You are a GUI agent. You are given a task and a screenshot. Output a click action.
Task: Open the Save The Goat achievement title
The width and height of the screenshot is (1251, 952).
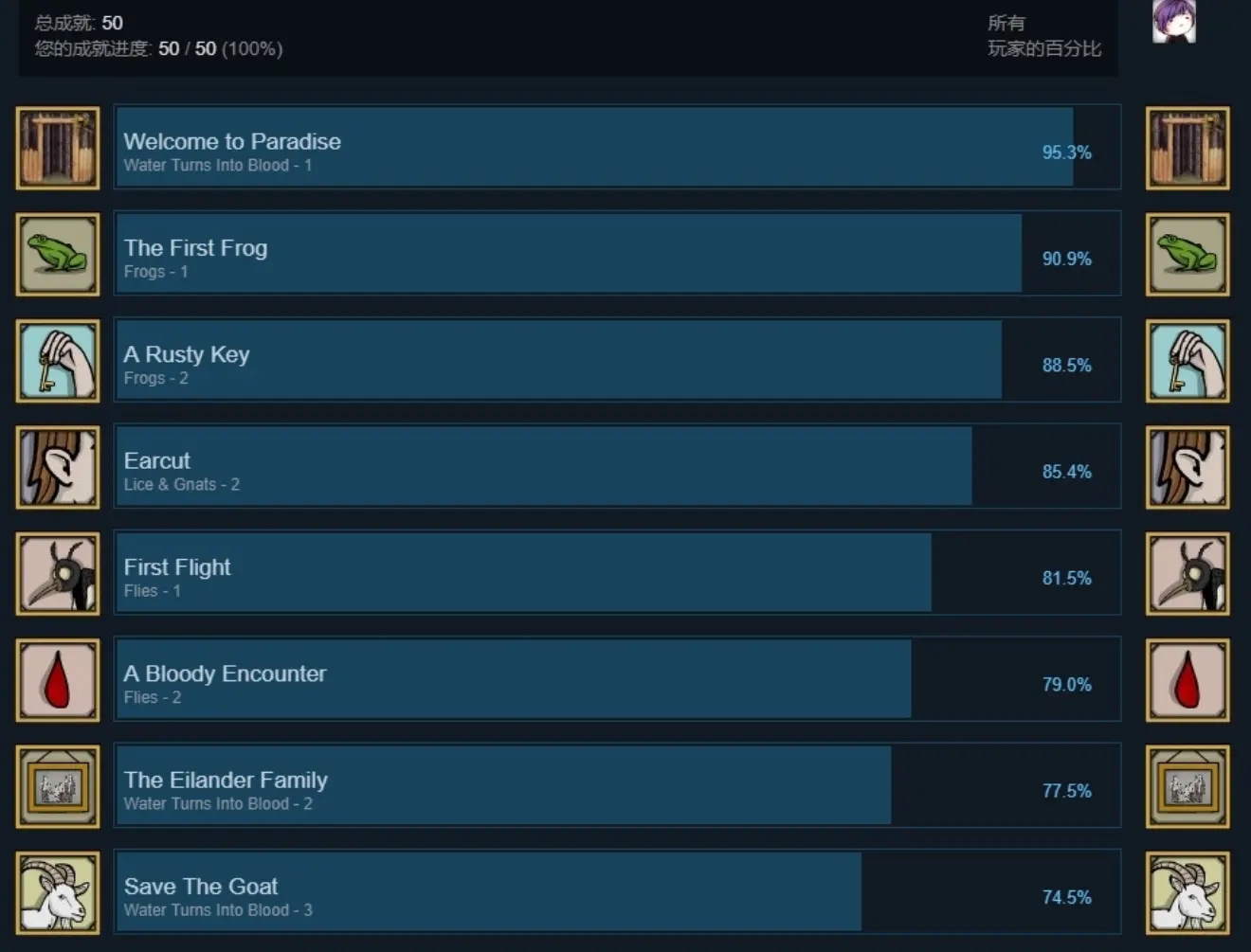pyautogui.click(x=201, y=886)
